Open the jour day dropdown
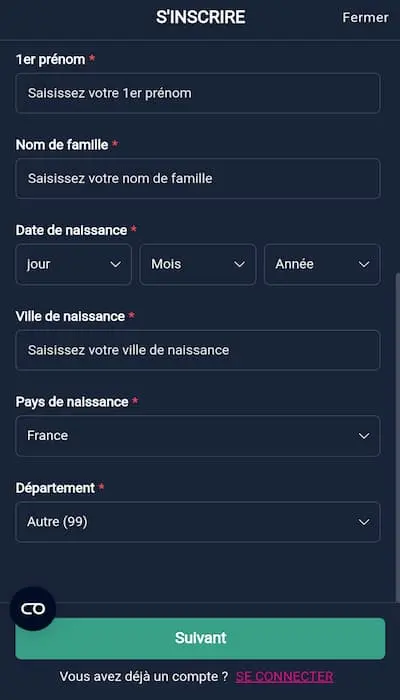This screenshot has width=400, height=700. [74, 264]
